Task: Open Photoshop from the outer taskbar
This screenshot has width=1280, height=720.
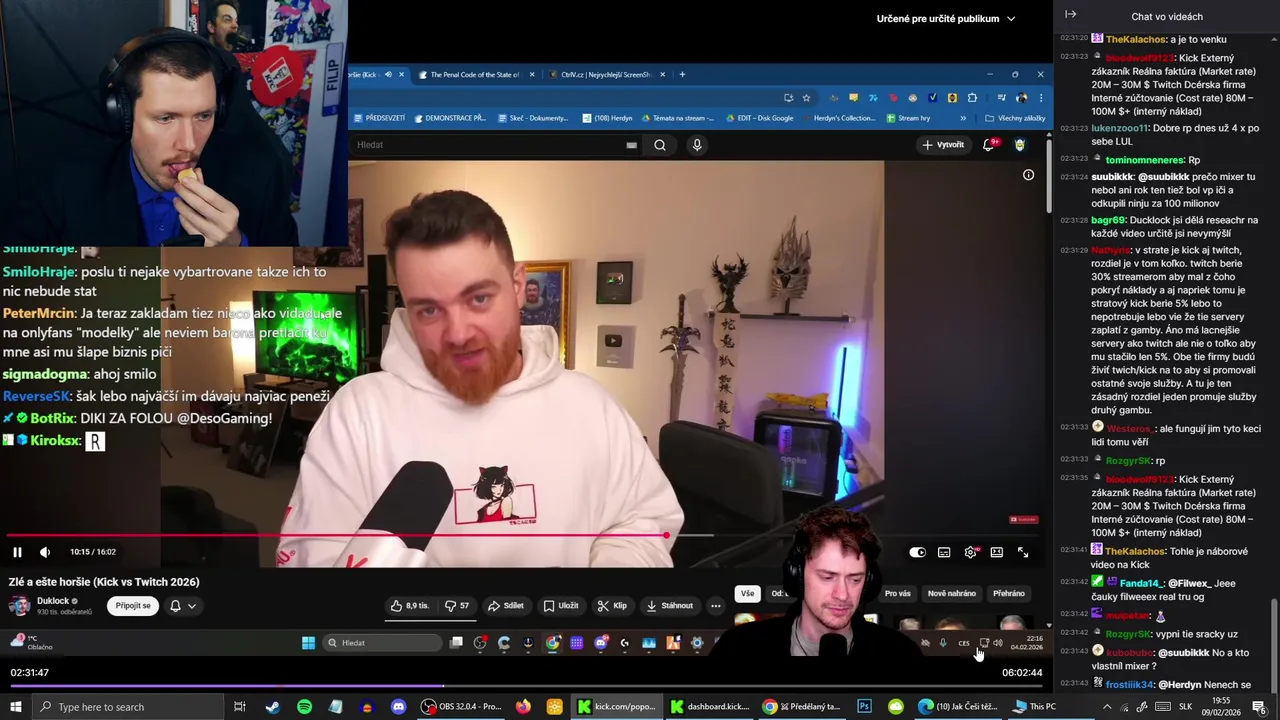Action: pyautogui.click(x=864, y=707)
